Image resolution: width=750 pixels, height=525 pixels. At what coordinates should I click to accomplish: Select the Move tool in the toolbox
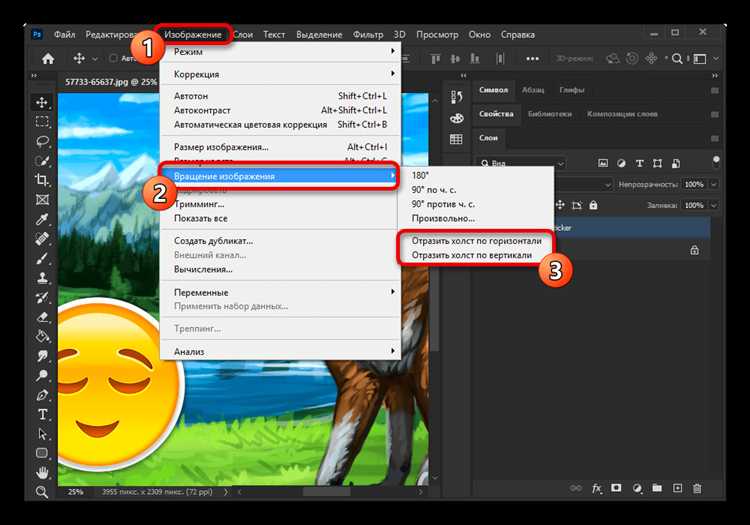[x=42, y=102]
